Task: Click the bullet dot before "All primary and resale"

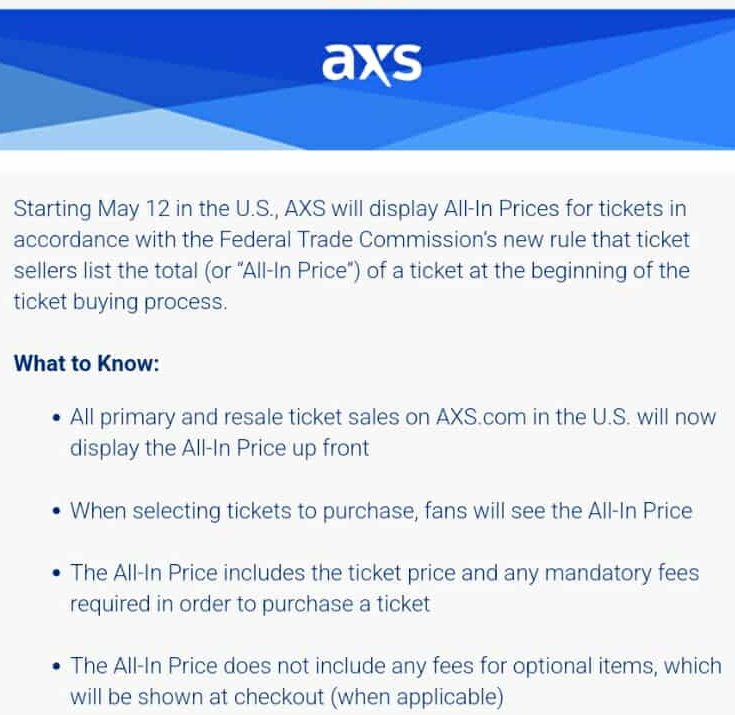Action: tap(55, 418)
